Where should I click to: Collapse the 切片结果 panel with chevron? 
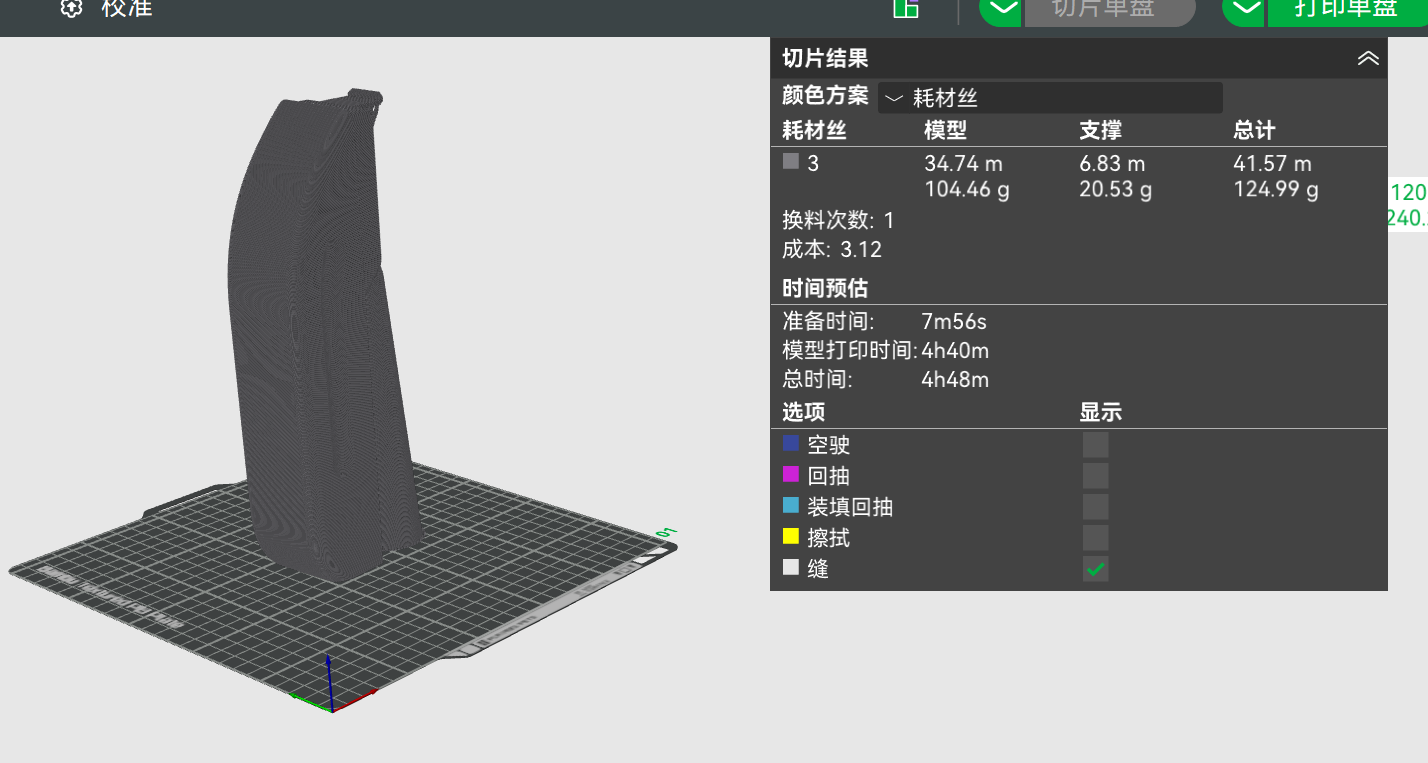(1368, 59)
